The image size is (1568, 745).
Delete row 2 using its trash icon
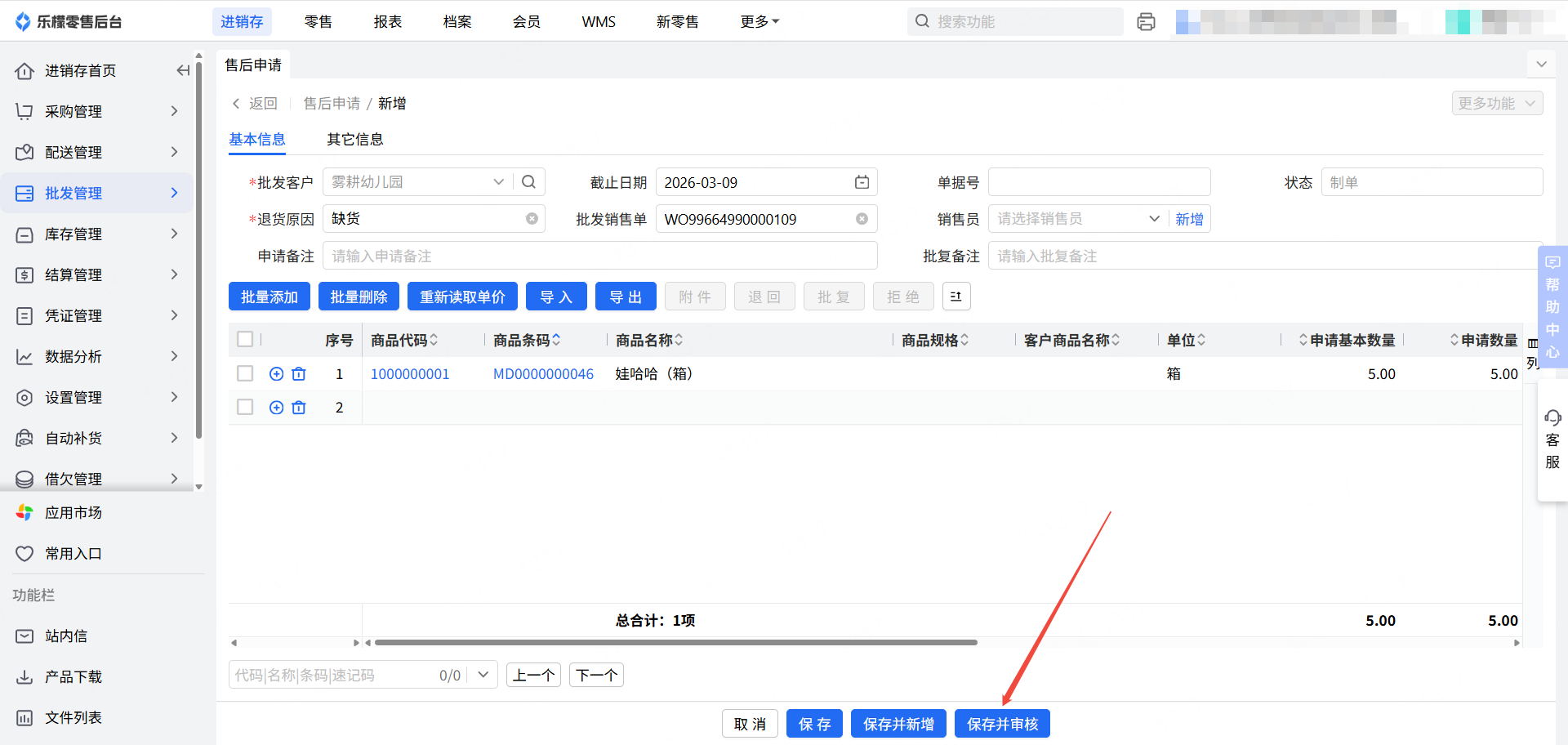click(x=299, y=408)
